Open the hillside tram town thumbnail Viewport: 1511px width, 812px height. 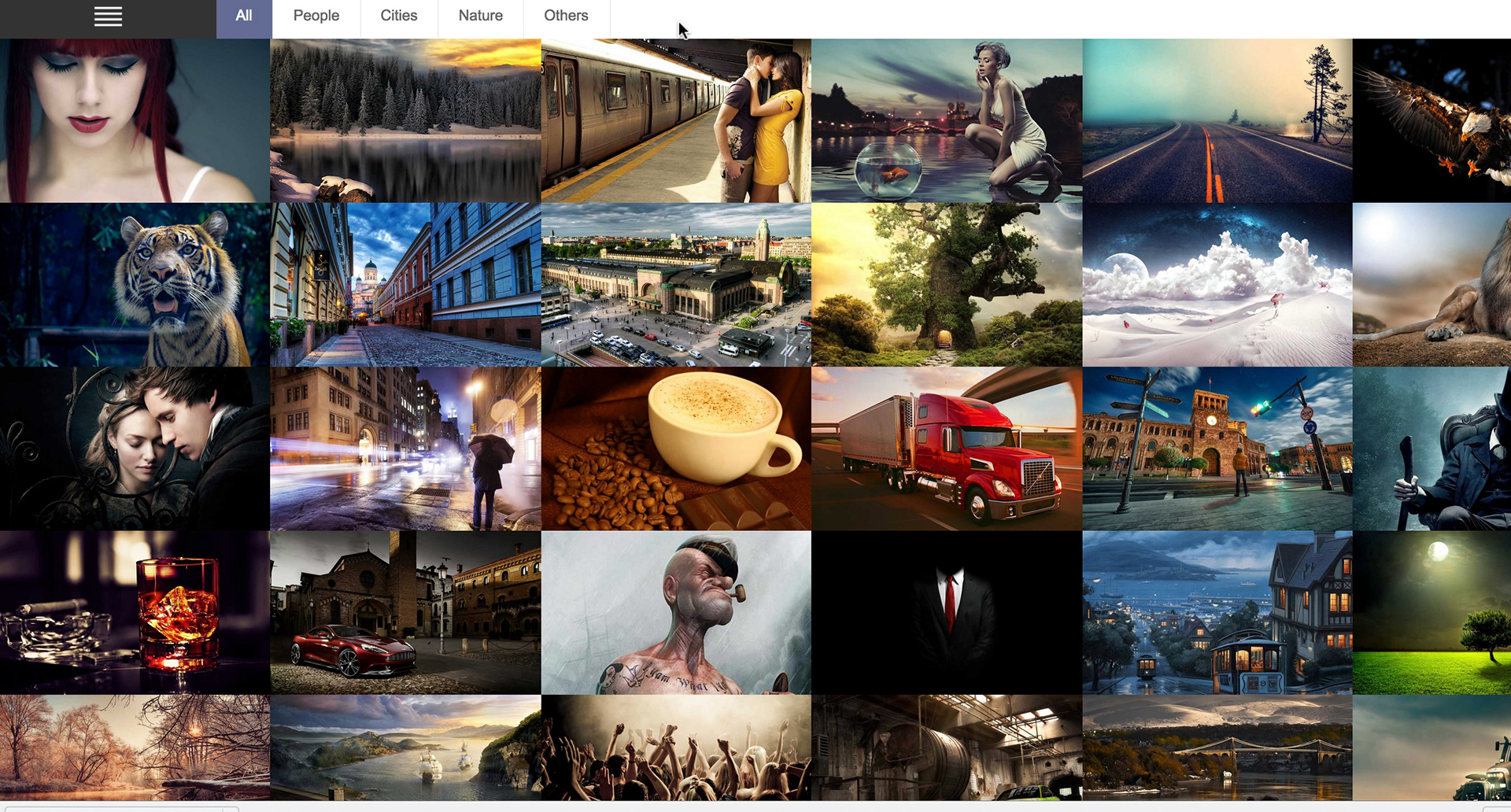(1217, 612)
